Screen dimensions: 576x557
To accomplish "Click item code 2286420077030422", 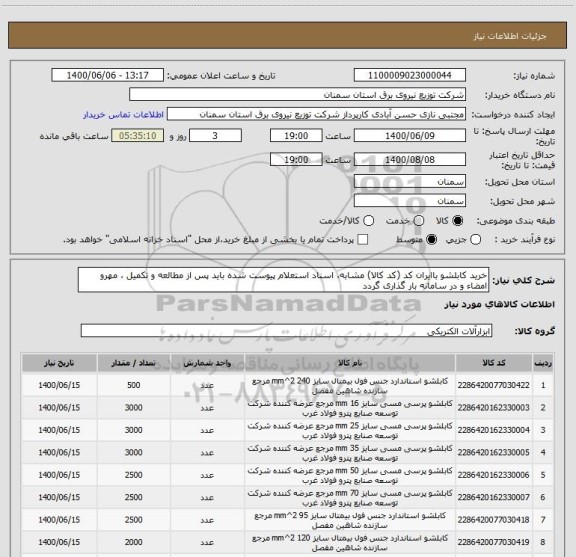I will coord(494,385).
